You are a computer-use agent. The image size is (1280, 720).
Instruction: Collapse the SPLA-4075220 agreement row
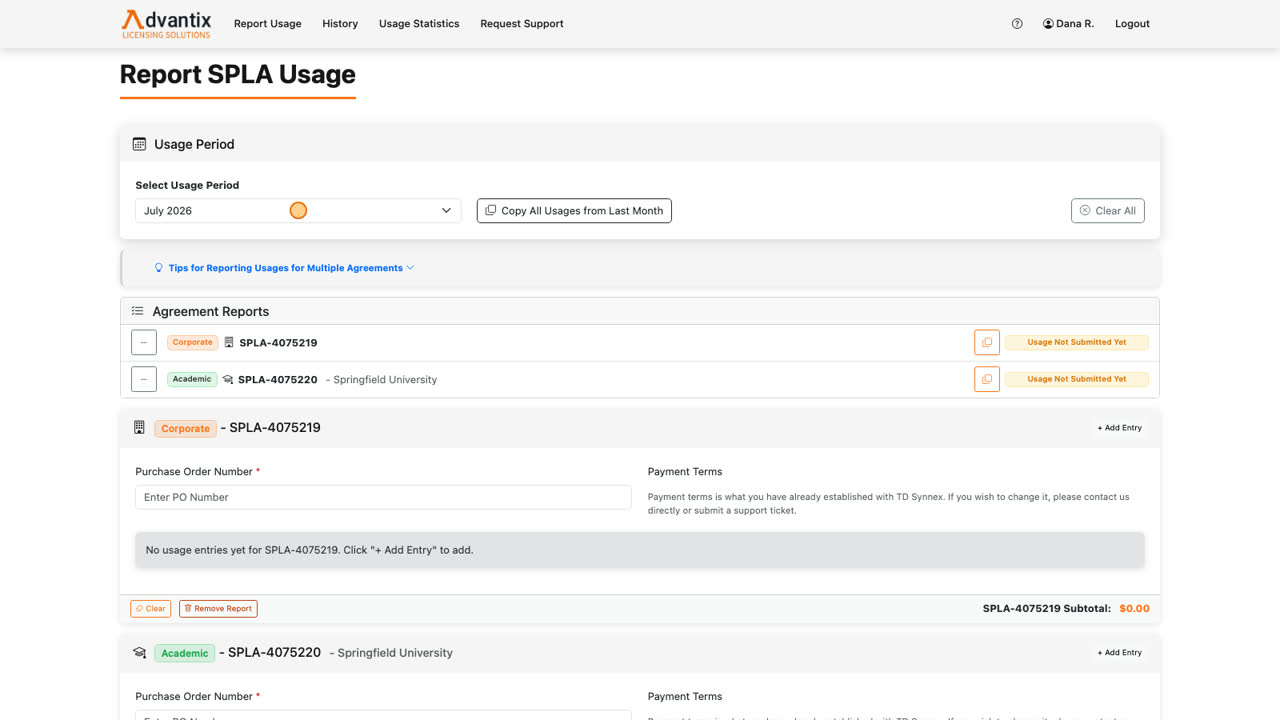click(144, 379)
